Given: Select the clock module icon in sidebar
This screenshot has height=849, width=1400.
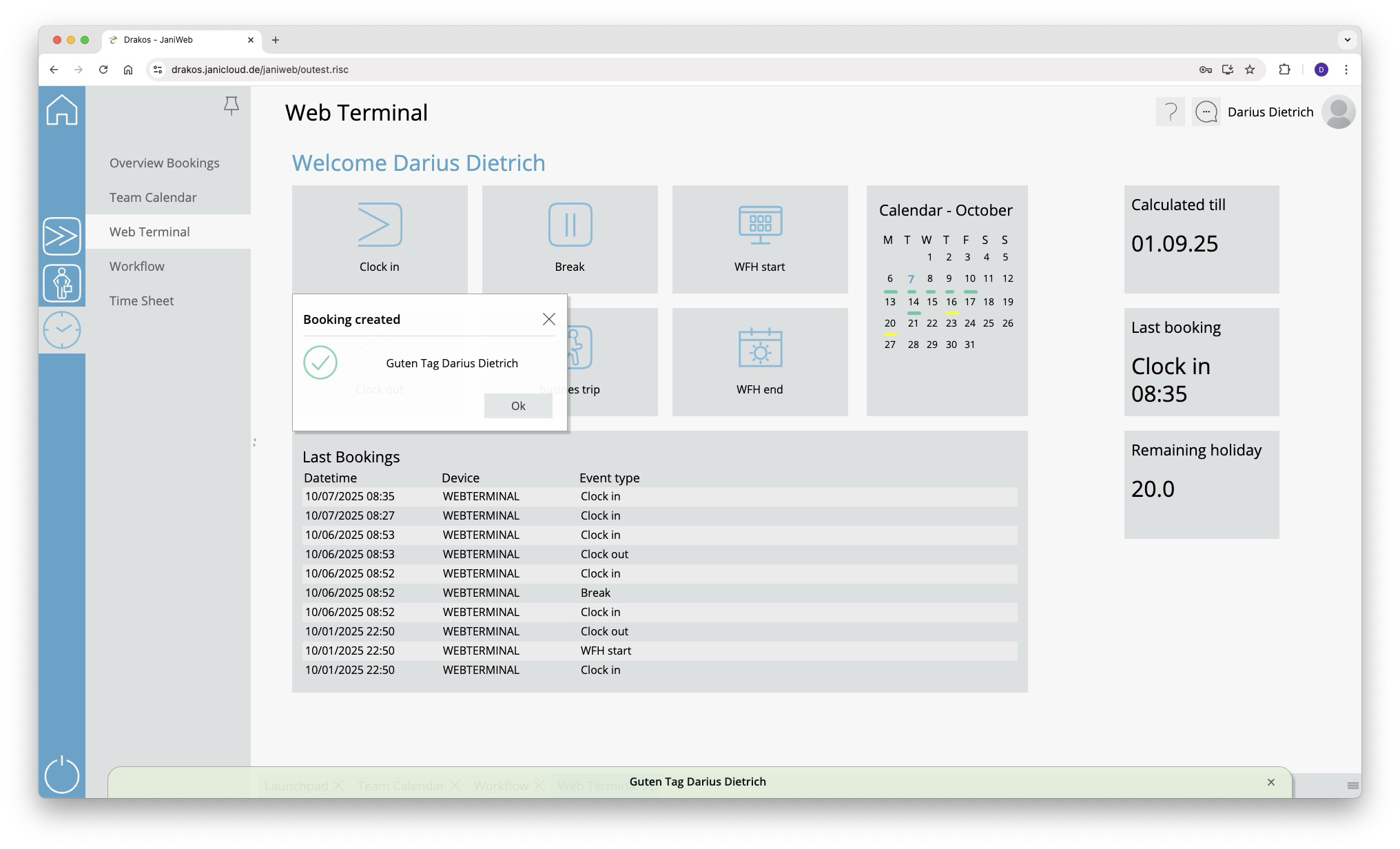Looking at the screenshot, I should (x=62, y=330).
